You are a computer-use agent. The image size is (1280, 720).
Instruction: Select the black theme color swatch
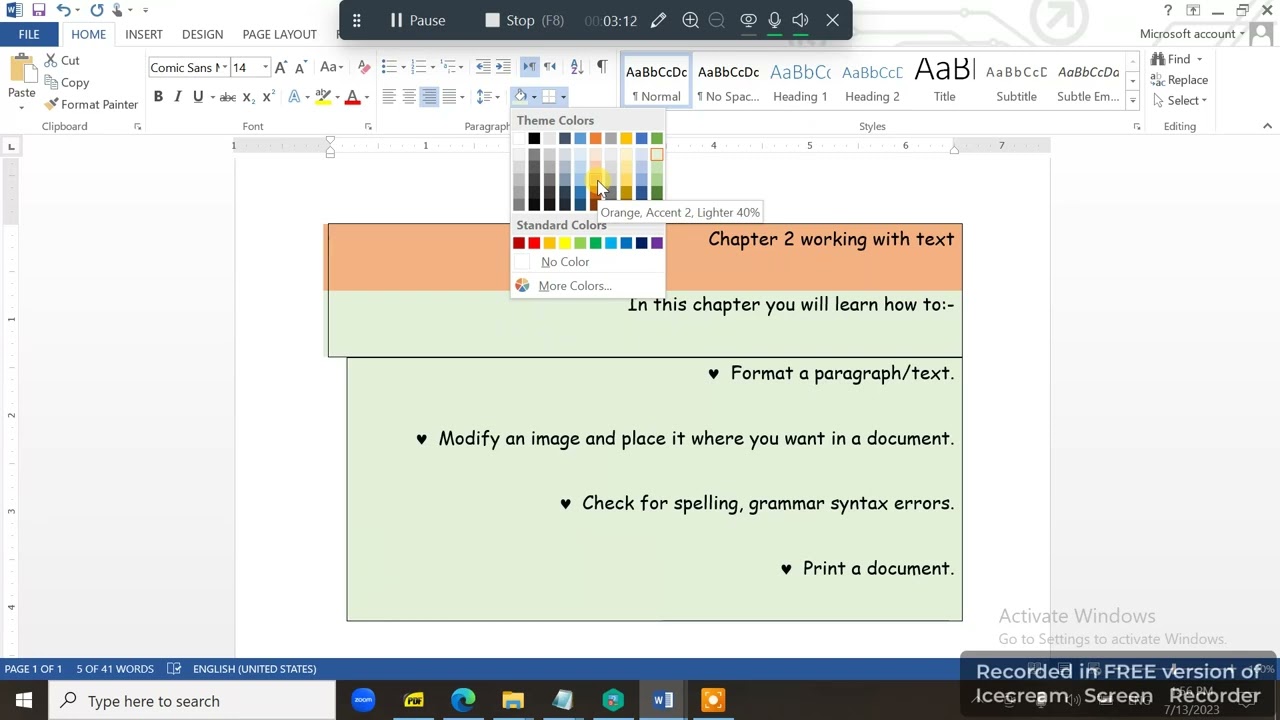tap(534, 138)
